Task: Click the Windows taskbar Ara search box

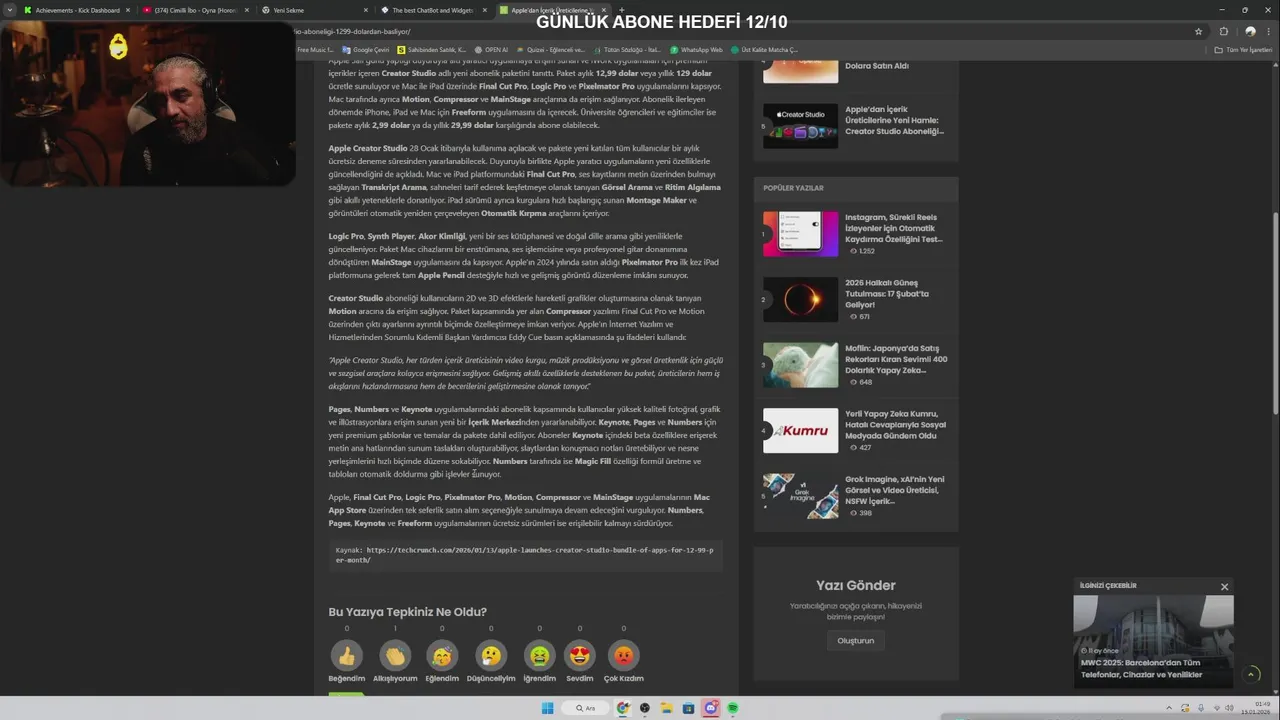Action: click(x=585, y=708)
